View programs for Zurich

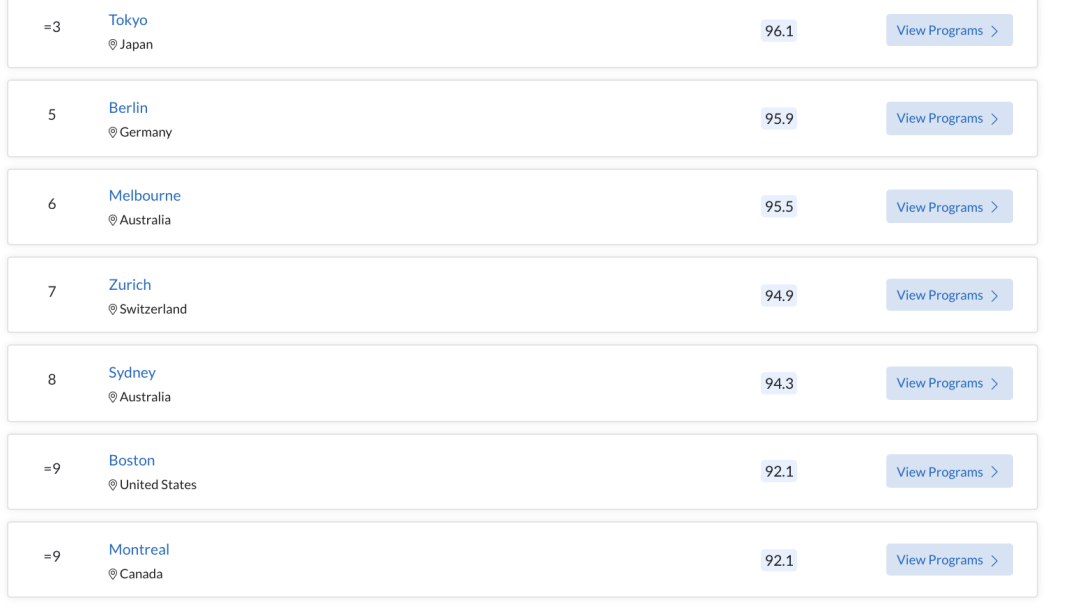(949, 295)
